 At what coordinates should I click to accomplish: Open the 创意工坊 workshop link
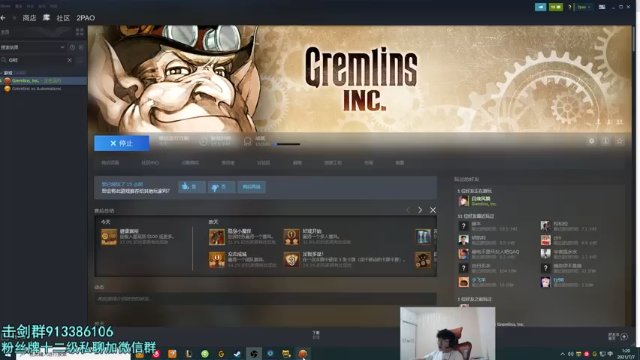point(333,163)
